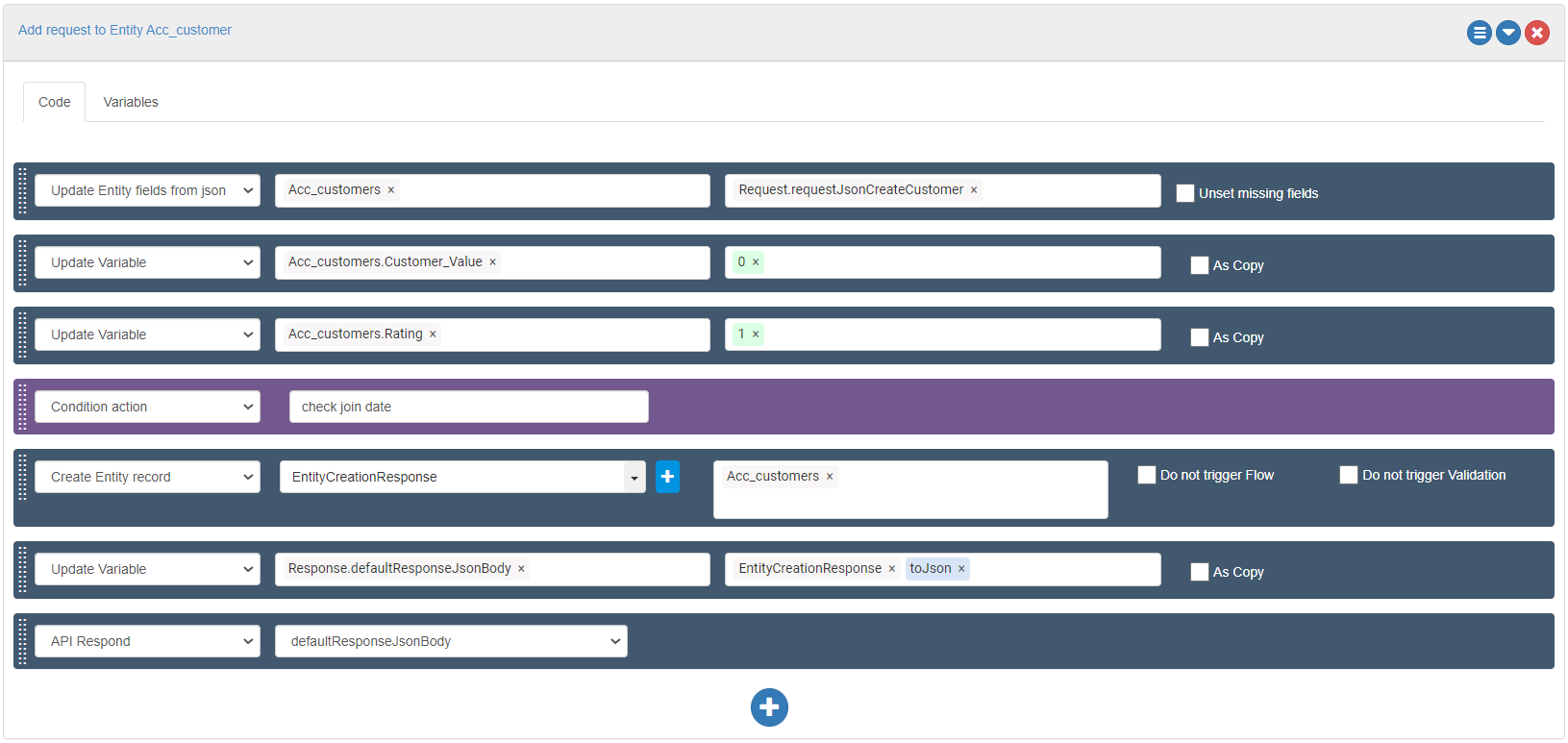
Task: Click Add request to Entity Acc_customer title
Action: coord(125,30)
